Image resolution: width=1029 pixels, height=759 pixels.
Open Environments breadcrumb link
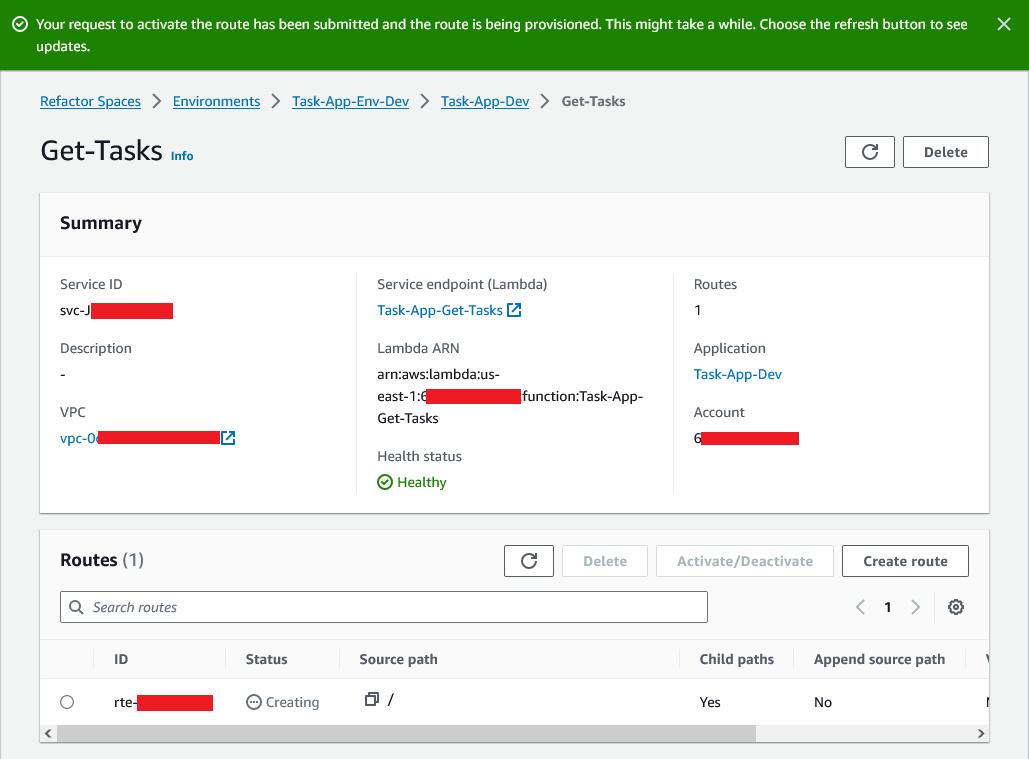click(217, 101)
